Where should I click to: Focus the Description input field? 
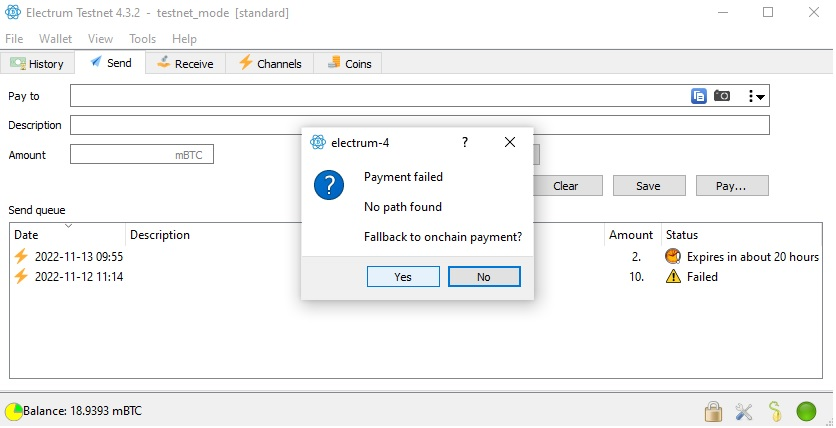pyautogui.click(x=420, y=125)
